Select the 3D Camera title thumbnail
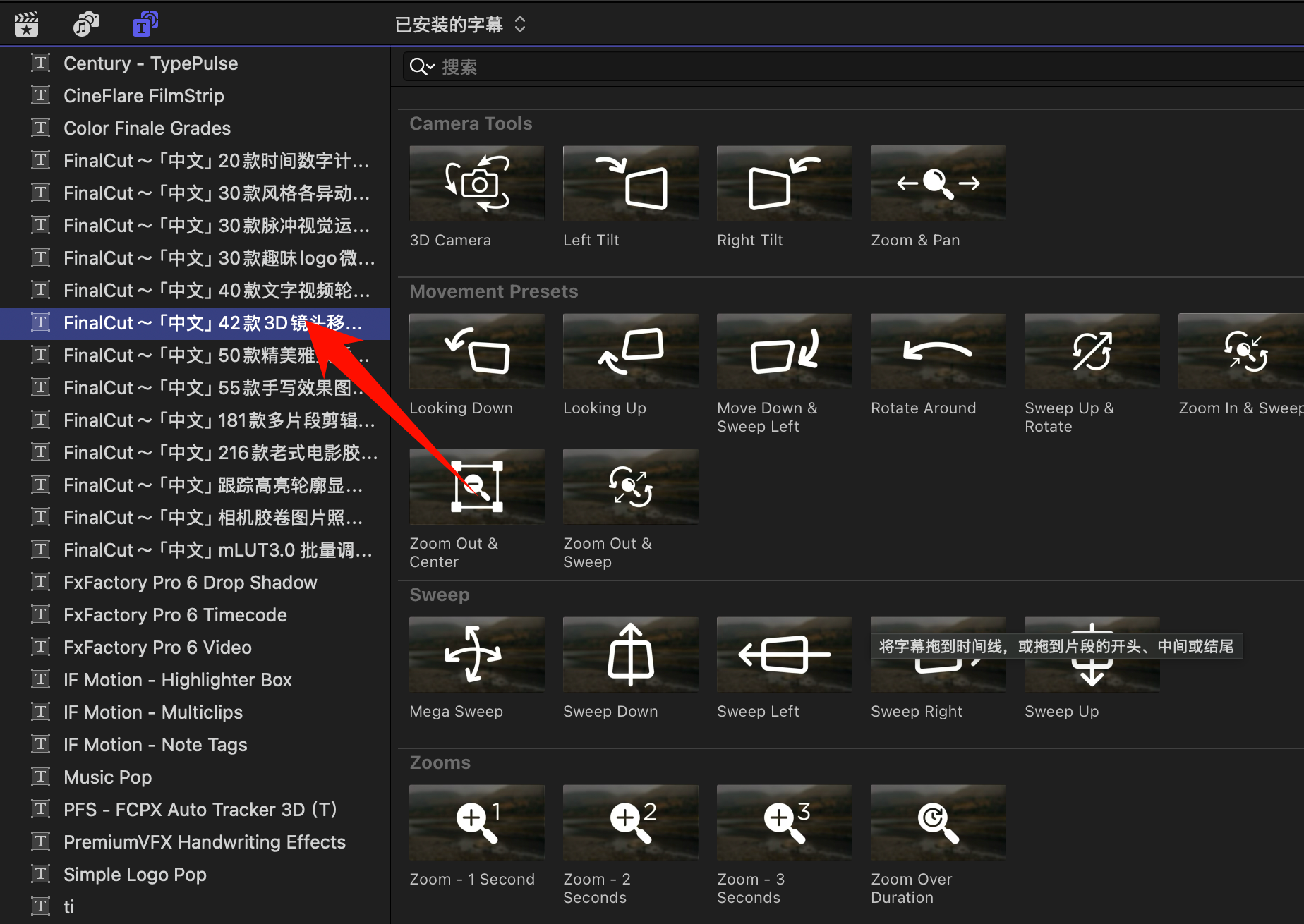The image size is (1304, 924). click(x=476, y=183)
